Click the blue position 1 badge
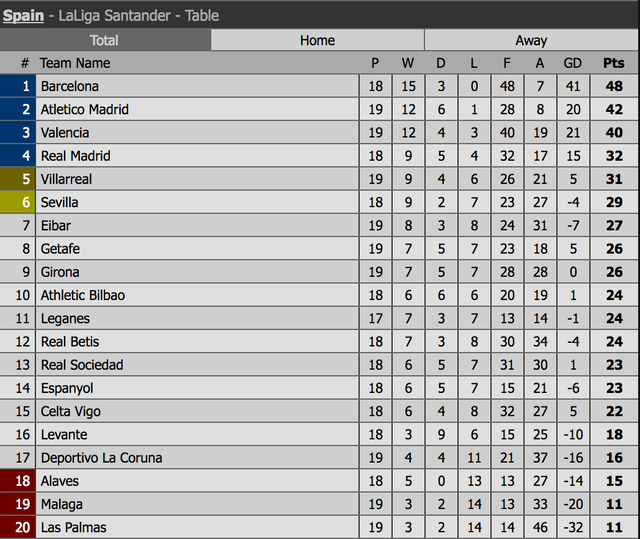The height and width of the screenshot is (539, 640). pyautogui.click(x=17, y=86)
